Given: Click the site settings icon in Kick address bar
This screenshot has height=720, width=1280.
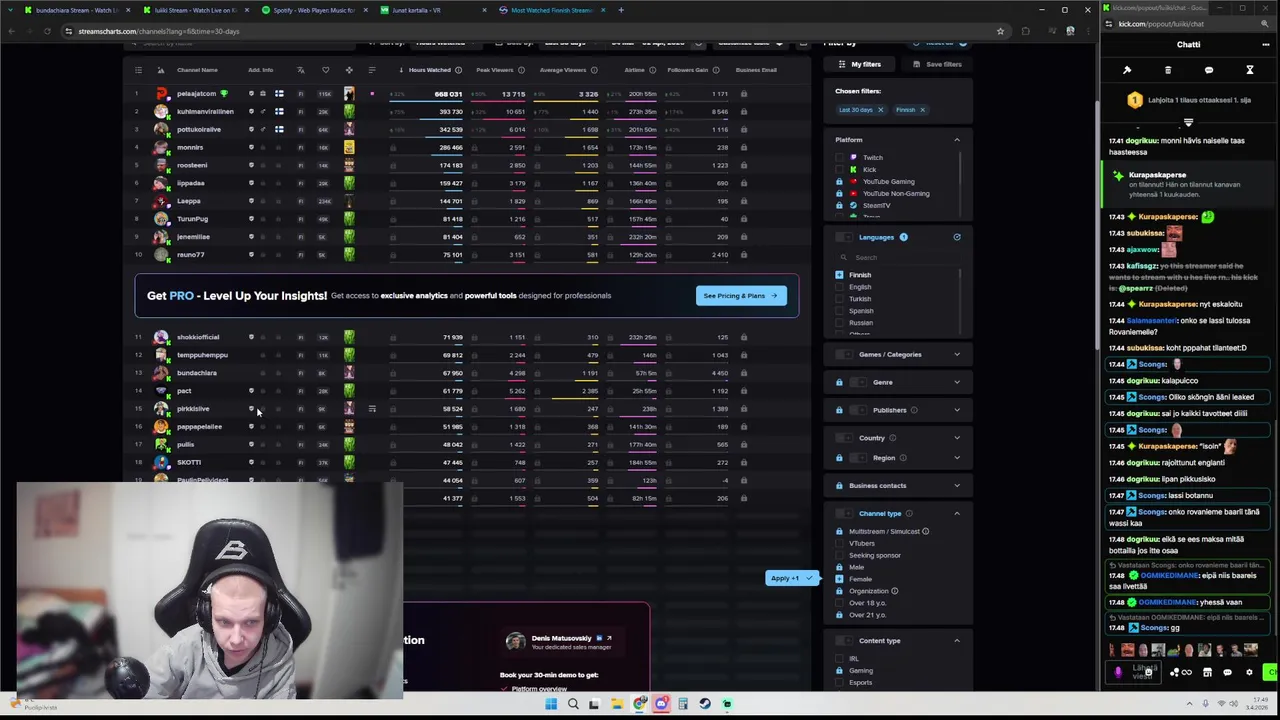Looking at the screenshot, I should click(1111, 24).
